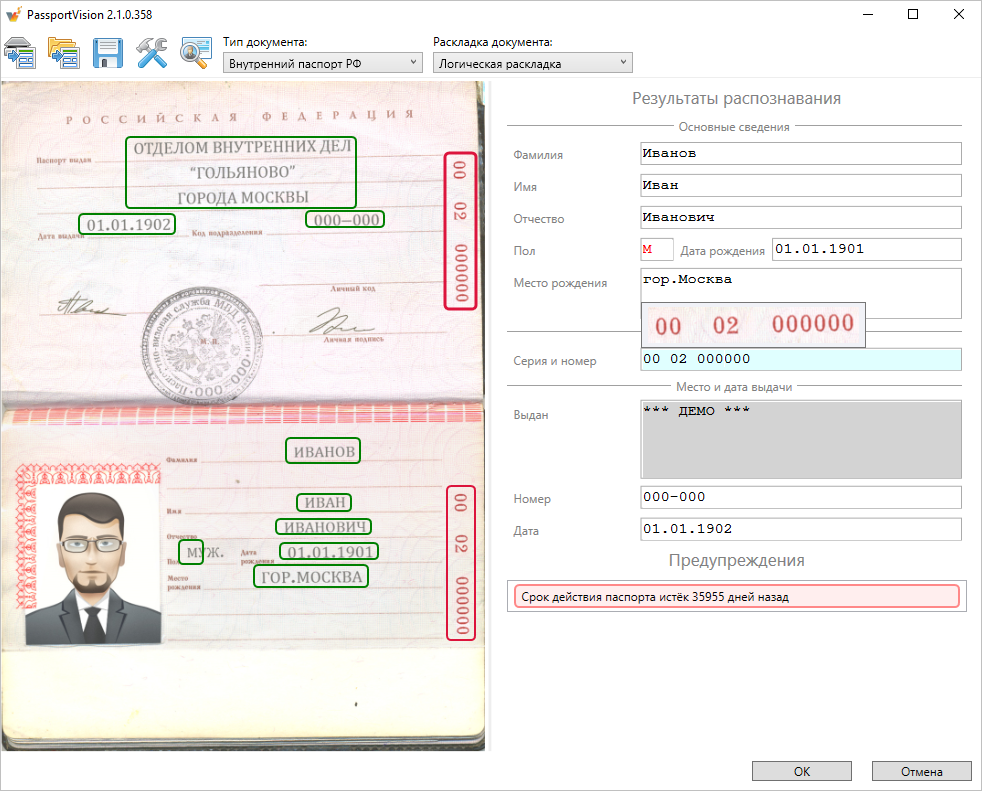
Task: Click the Место и дата выдачи label
Action: pos(734,387)
